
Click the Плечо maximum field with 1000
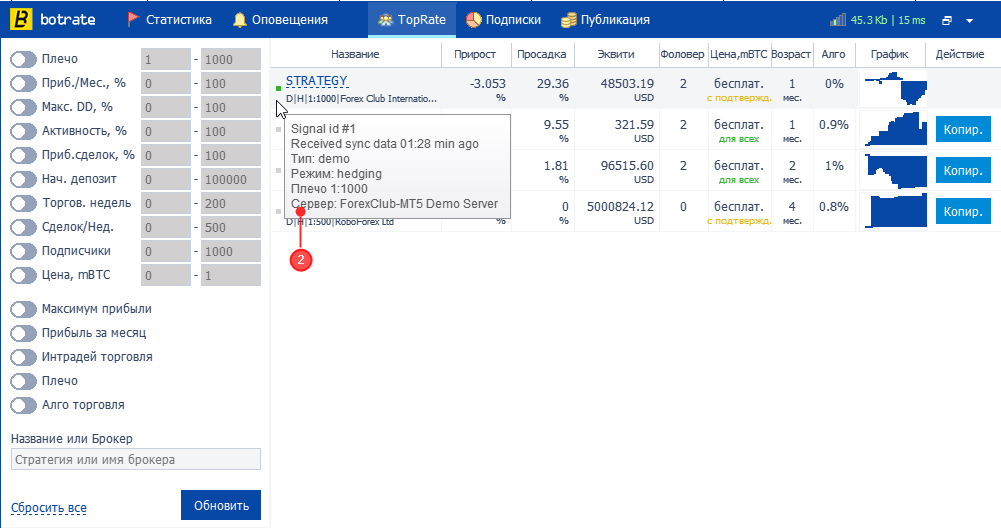(x=230, y=59)
